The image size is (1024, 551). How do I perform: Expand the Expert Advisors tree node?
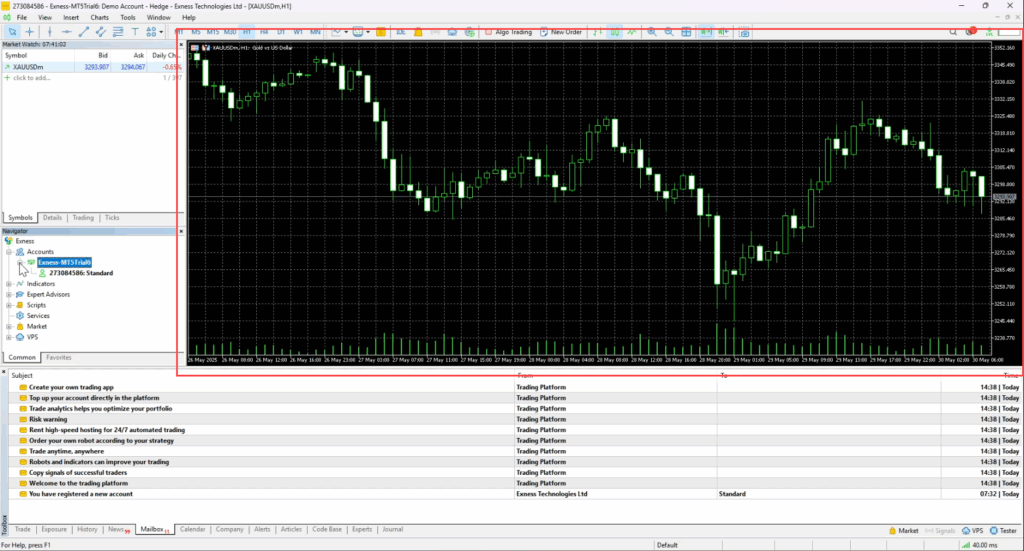[x=9, y=295]
